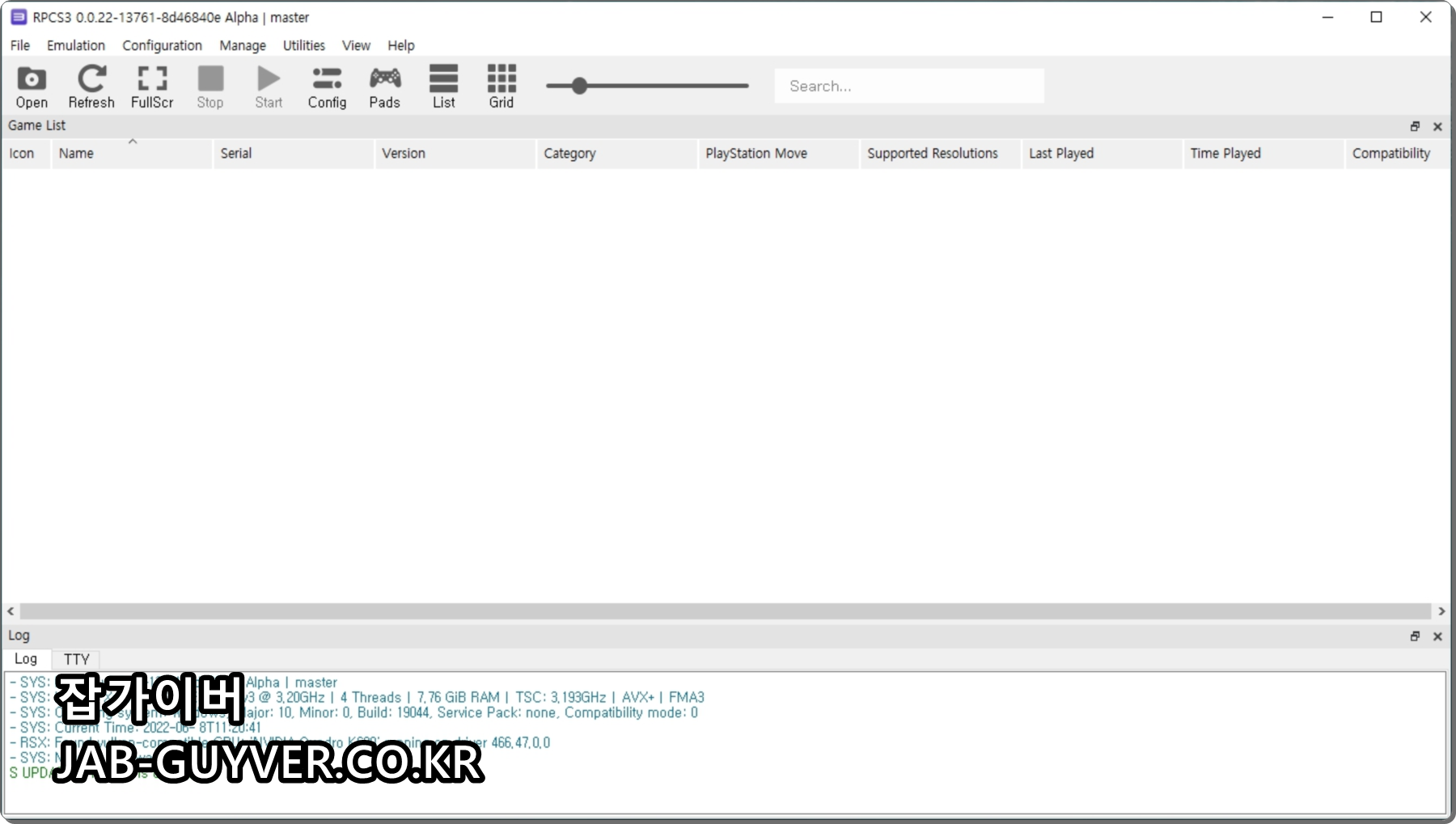This screenshot has width=1456, height=824.
Task: Minimize the RPCS3 window
Action: click(x=1327, y=17)
